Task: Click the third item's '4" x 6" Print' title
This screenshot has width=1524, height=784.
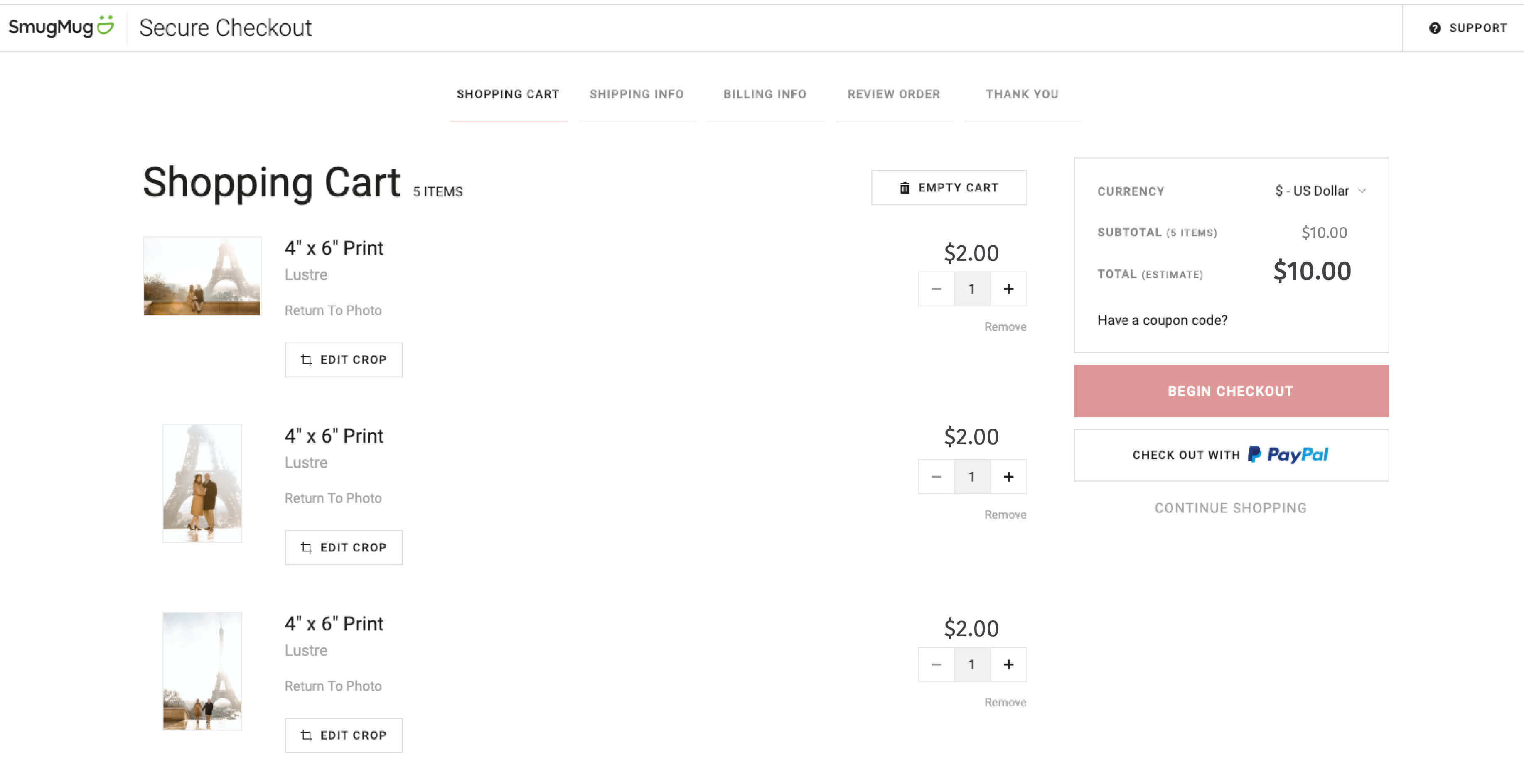Action: 334,624
